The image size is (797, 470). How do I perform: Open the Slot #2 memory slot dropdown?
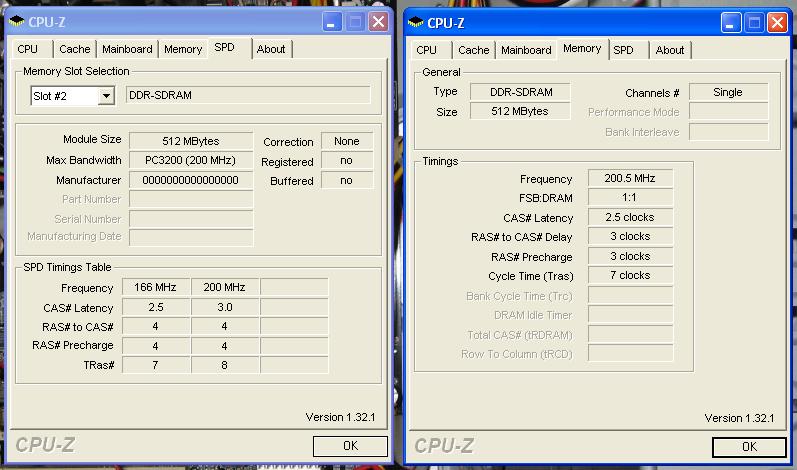[106, 96]
